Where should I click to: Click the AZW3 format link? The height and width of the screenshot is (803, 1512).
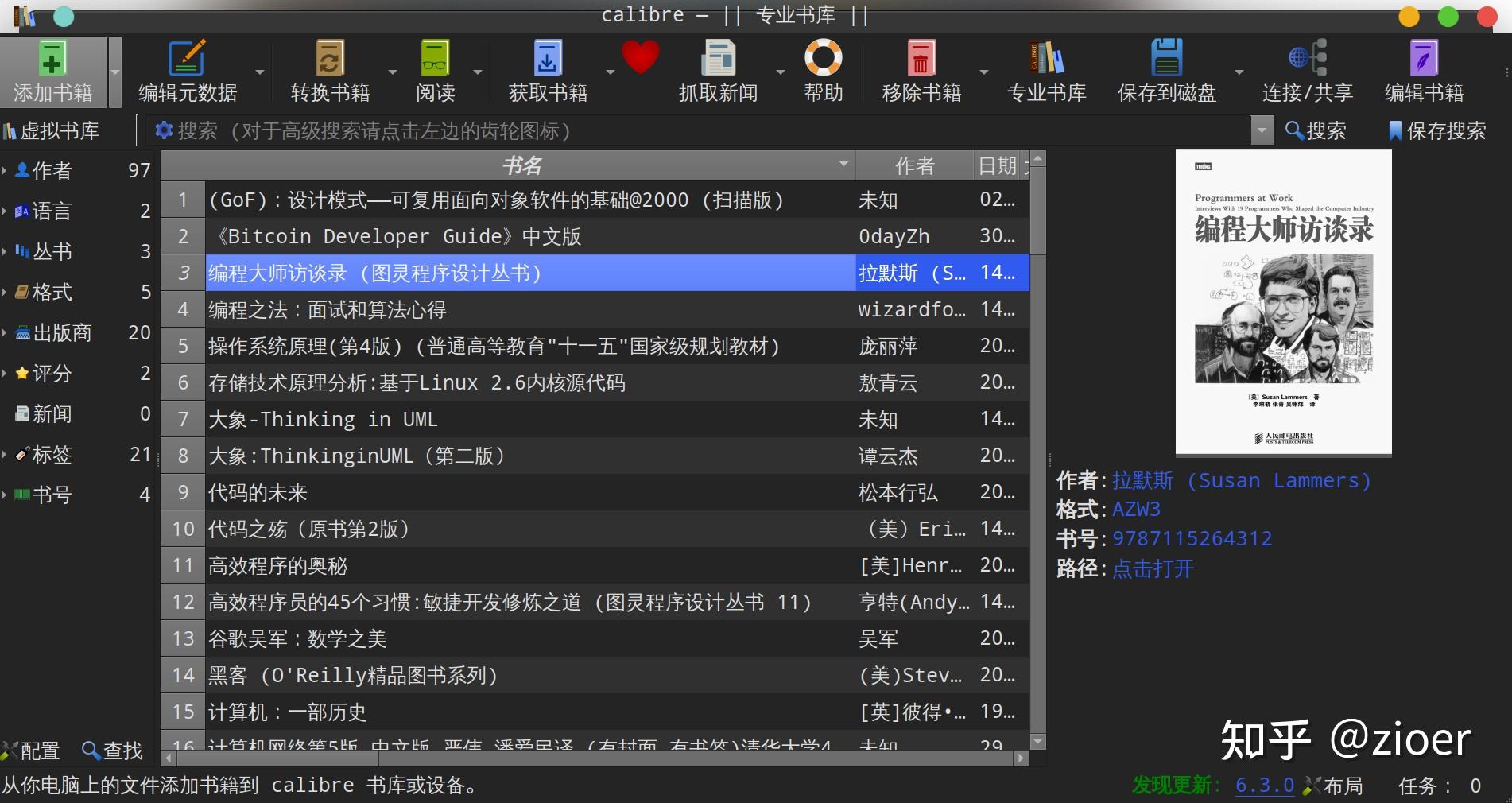click(1136, 510)
